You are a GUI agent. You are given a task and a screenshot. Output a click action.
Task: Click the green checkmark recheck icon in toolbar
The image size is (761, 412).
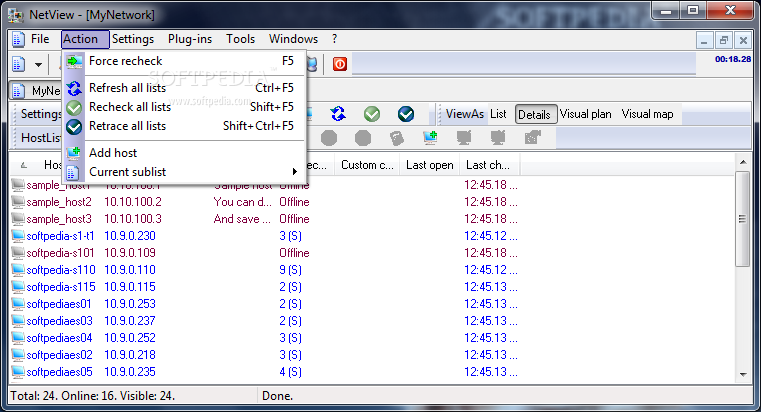(x=372, y=114)
